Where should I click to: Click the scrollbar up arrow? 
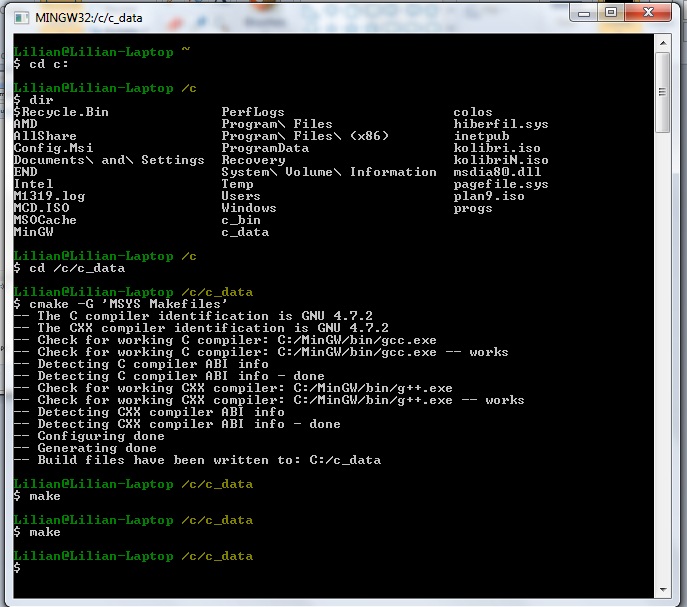[662, 45]
